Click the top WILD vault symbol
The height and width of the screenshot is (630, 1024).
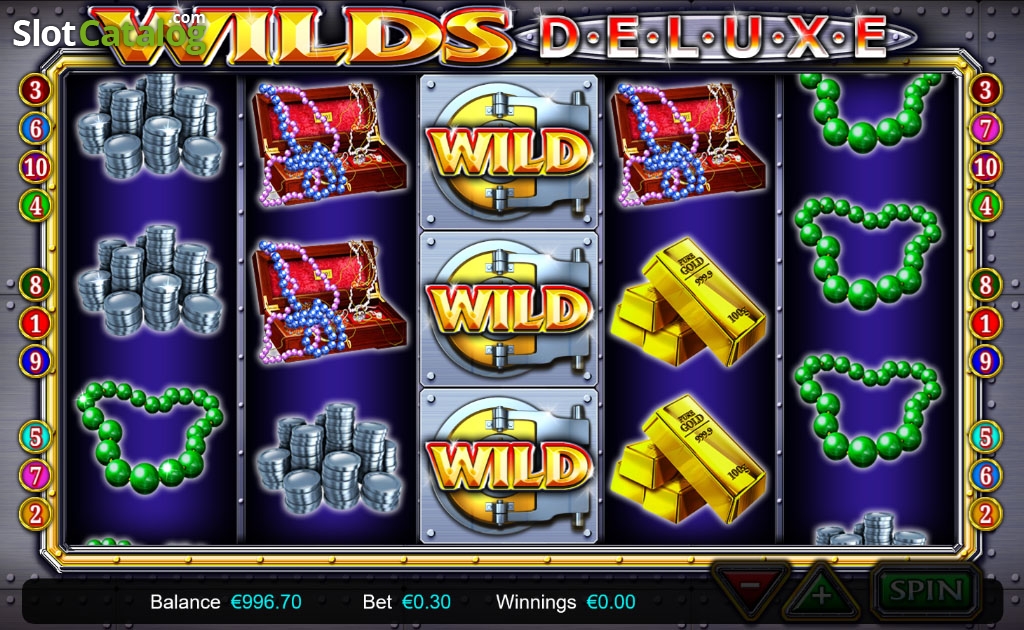pyautogui.click(x=509, y=151)
